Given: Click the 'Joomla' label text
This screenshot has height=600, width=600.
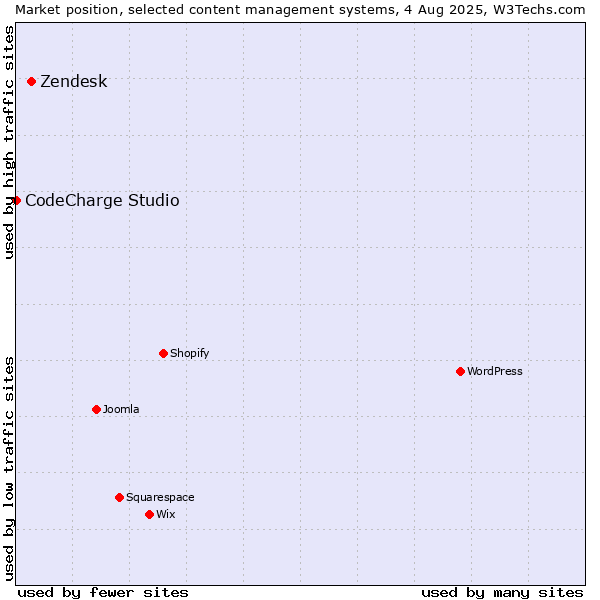Looking at the screenshot, I should tap(121, 409).
